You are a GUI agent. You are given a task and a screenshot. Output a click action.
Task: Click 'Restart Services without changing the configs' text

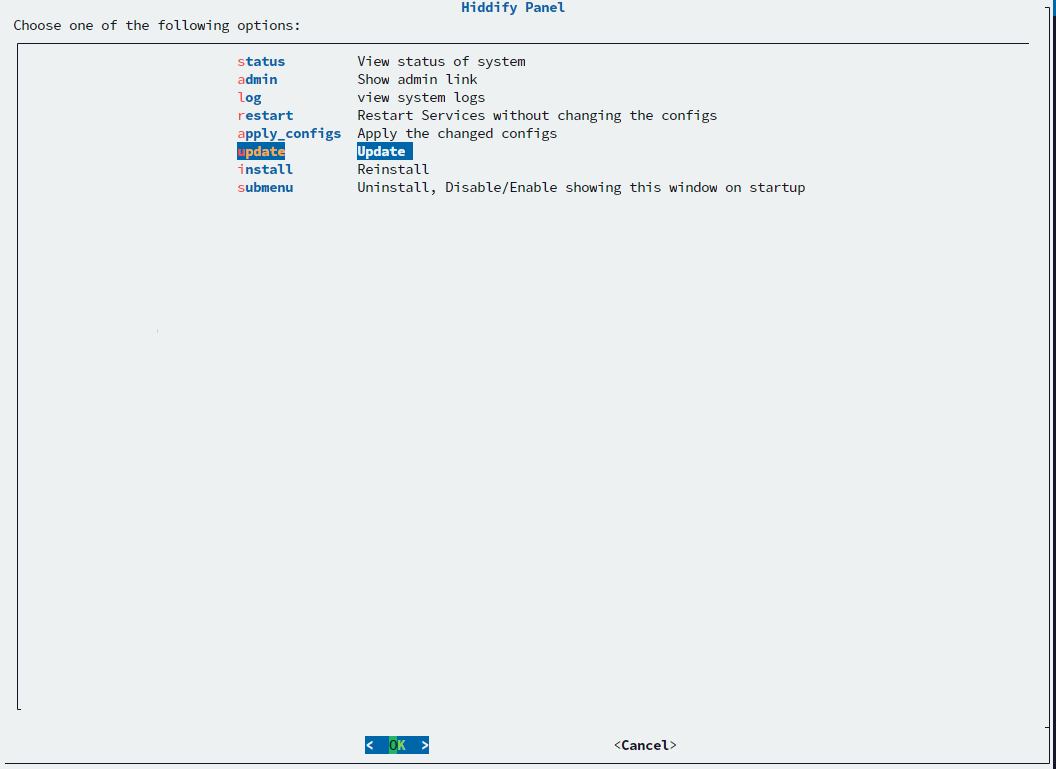tap(537, 115)
